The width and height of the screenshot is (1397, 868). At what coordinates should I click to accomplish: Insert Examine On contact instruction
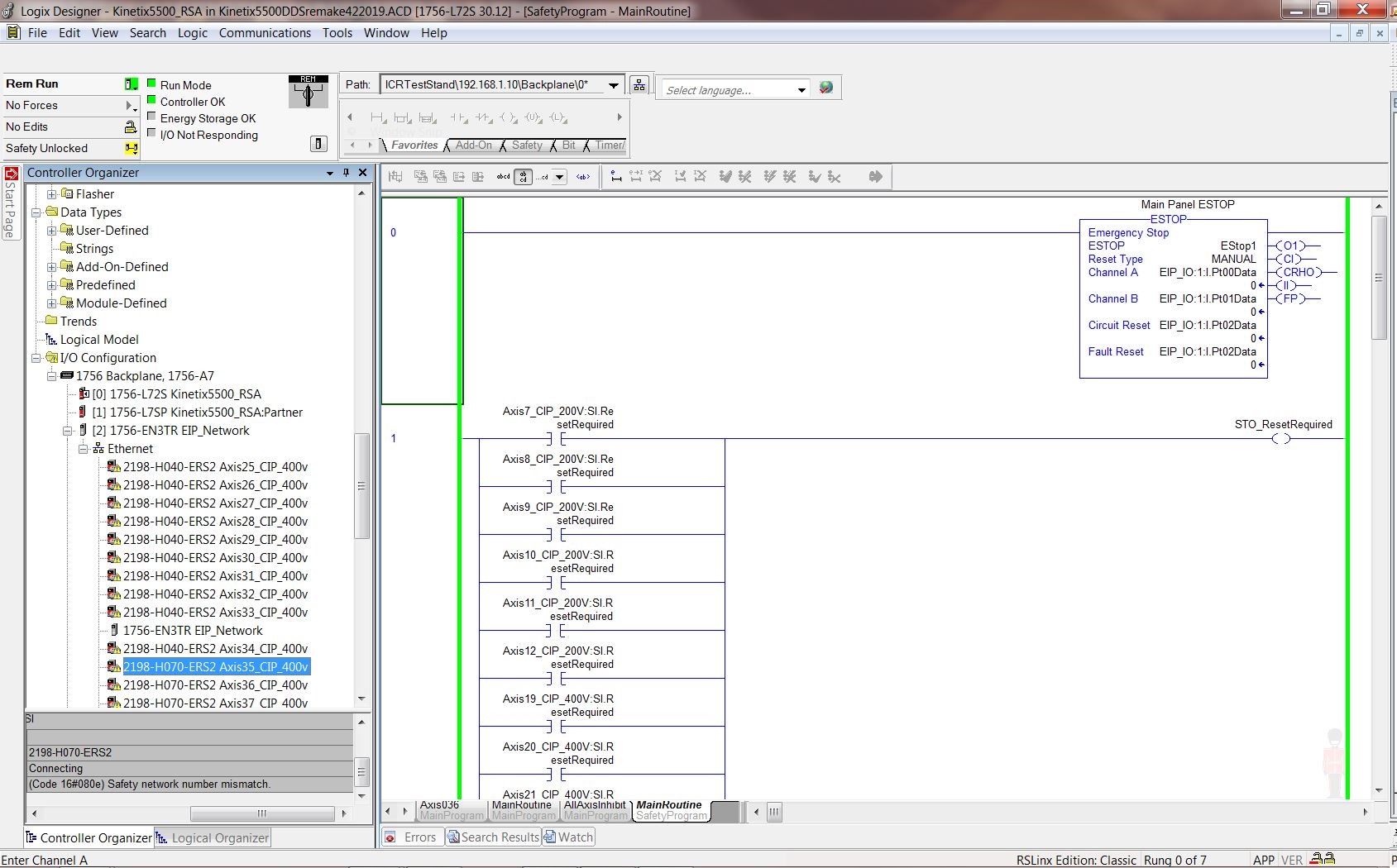pyautogui.click(x=458, y=118)
